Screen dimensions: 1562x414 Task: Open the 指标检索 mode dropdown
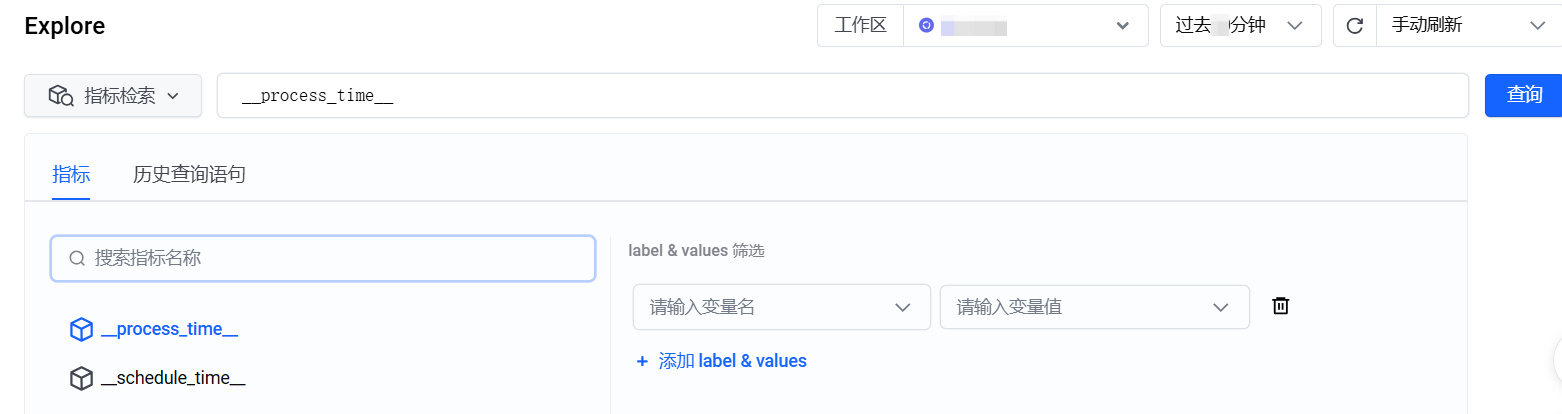[113, 96]
